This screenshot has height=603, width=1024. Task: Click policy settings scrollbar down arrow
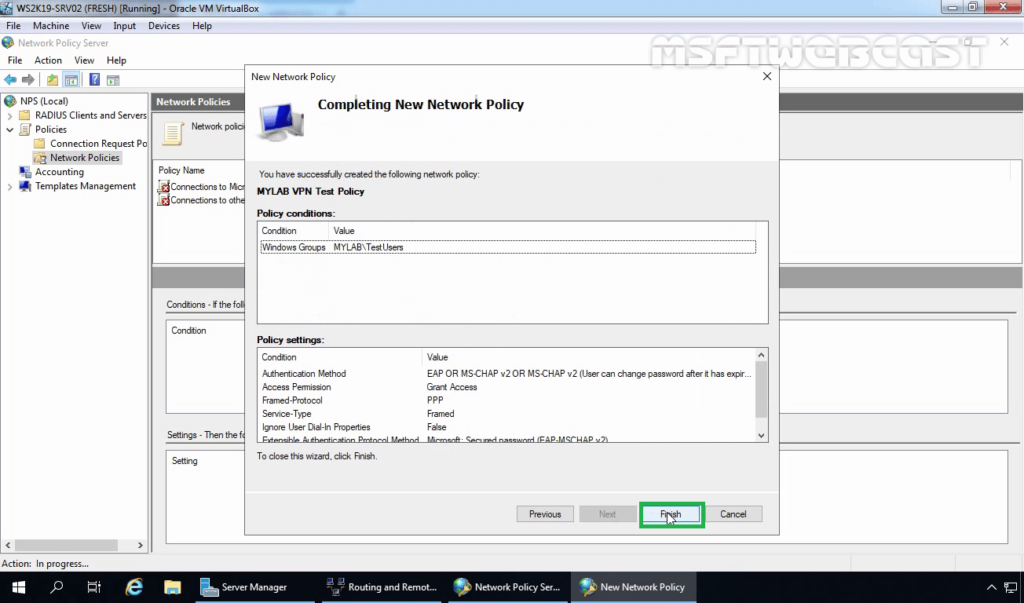tap(761, 436)
